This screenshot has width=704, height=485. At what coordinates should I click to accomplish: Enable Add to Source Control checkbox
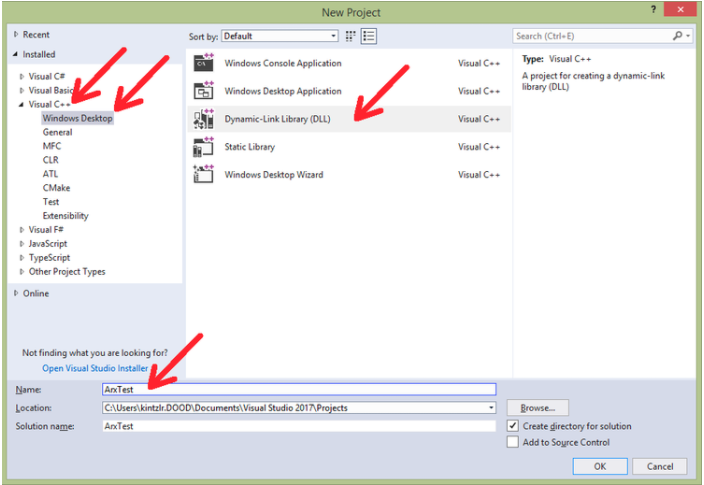(x=513, y=442)
